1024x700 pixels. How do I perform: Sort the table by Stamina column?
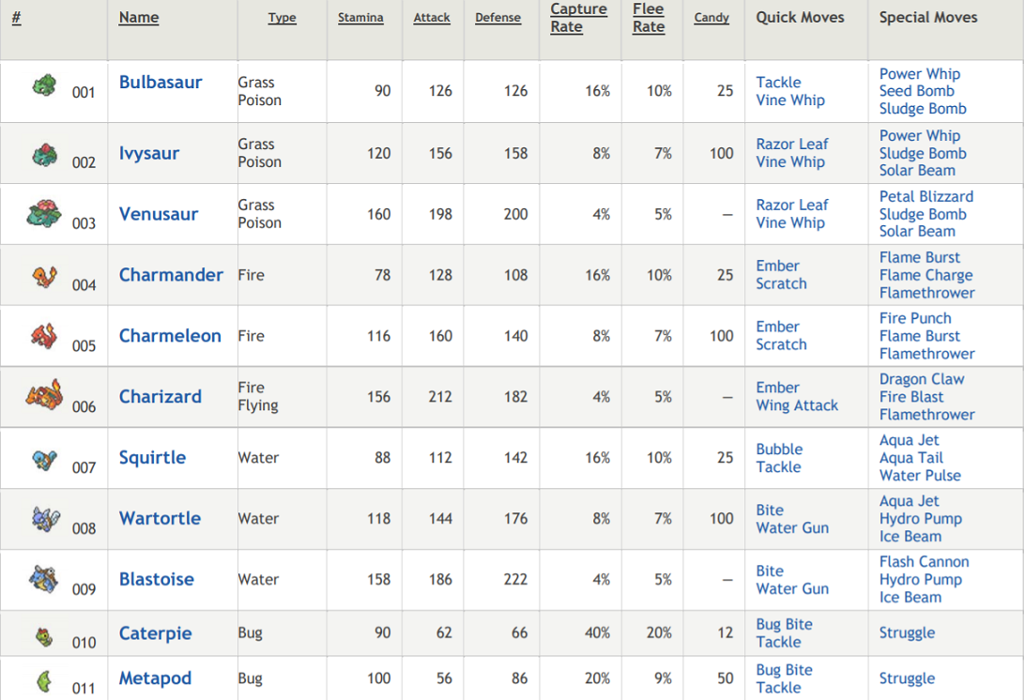click(360, 17)
